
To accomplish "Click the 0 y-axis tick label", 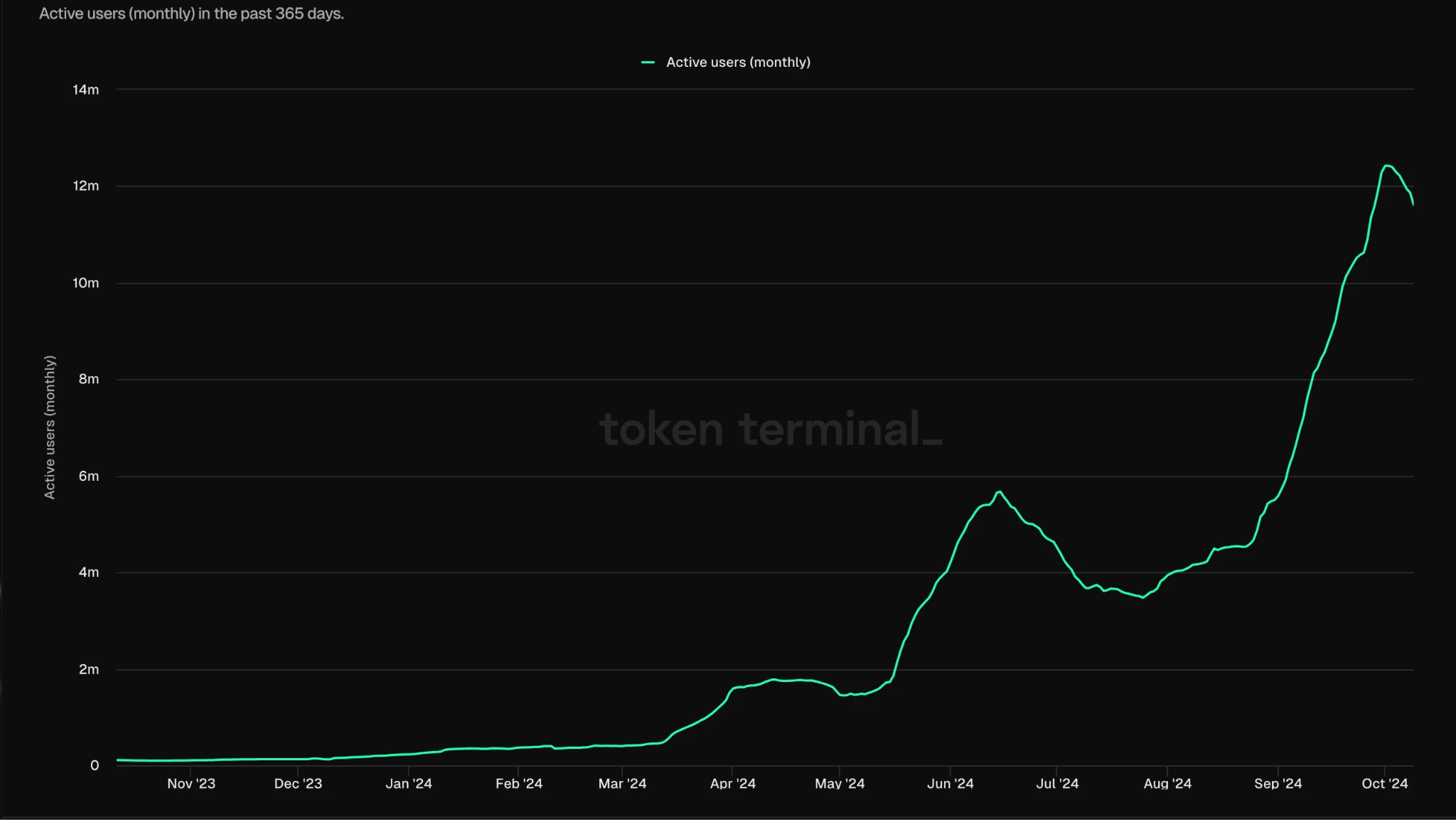I will [x=94, y=766].
